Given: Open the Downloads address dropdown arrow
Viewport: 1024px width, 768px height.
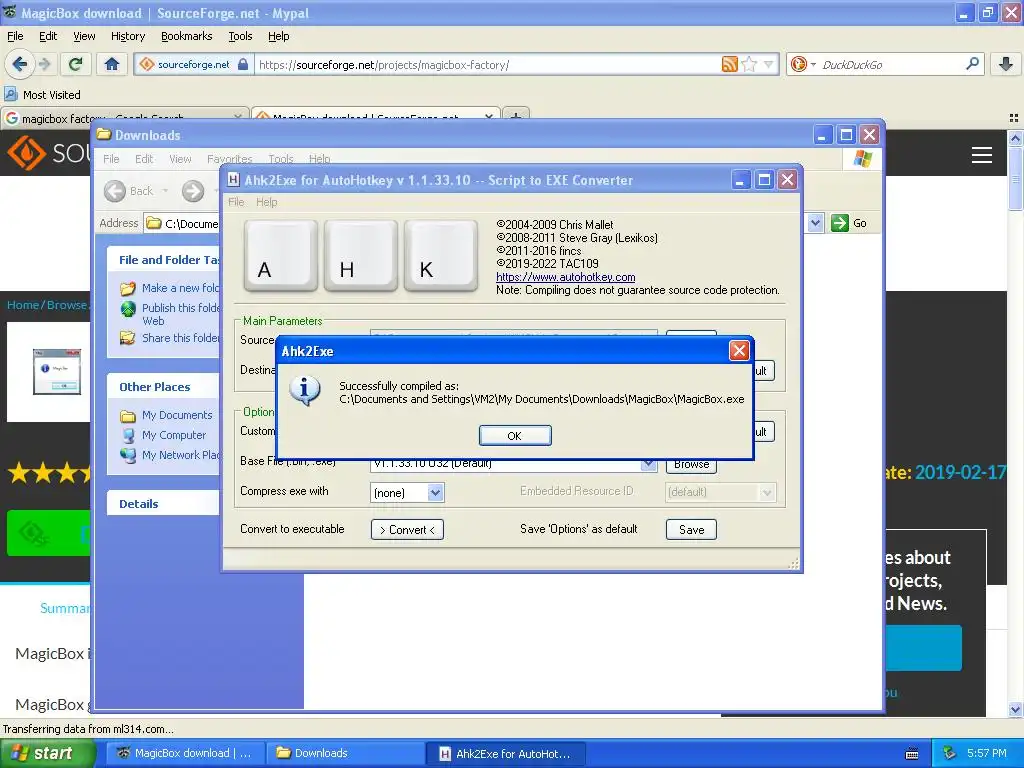Looking at the screenshot, I should click(815, 223).
